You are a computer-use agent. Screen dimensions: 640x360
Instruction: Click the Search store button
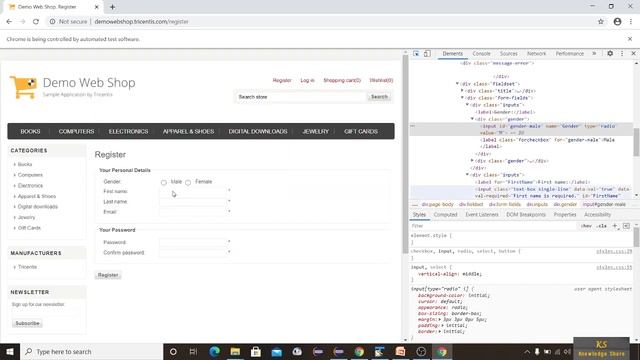click(379, 97)
